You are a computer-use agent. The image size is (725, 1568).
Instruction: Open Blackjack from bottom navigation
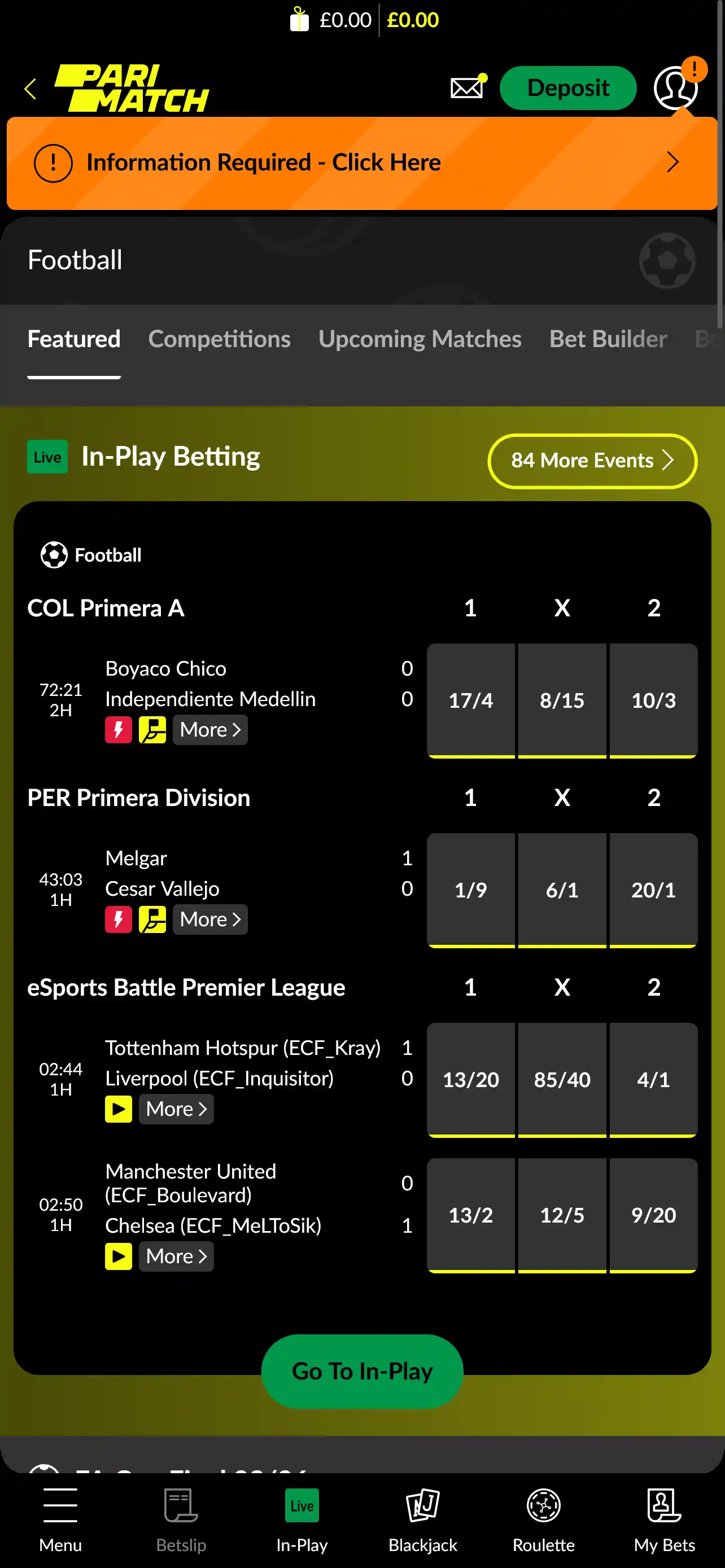(422, 1519)
